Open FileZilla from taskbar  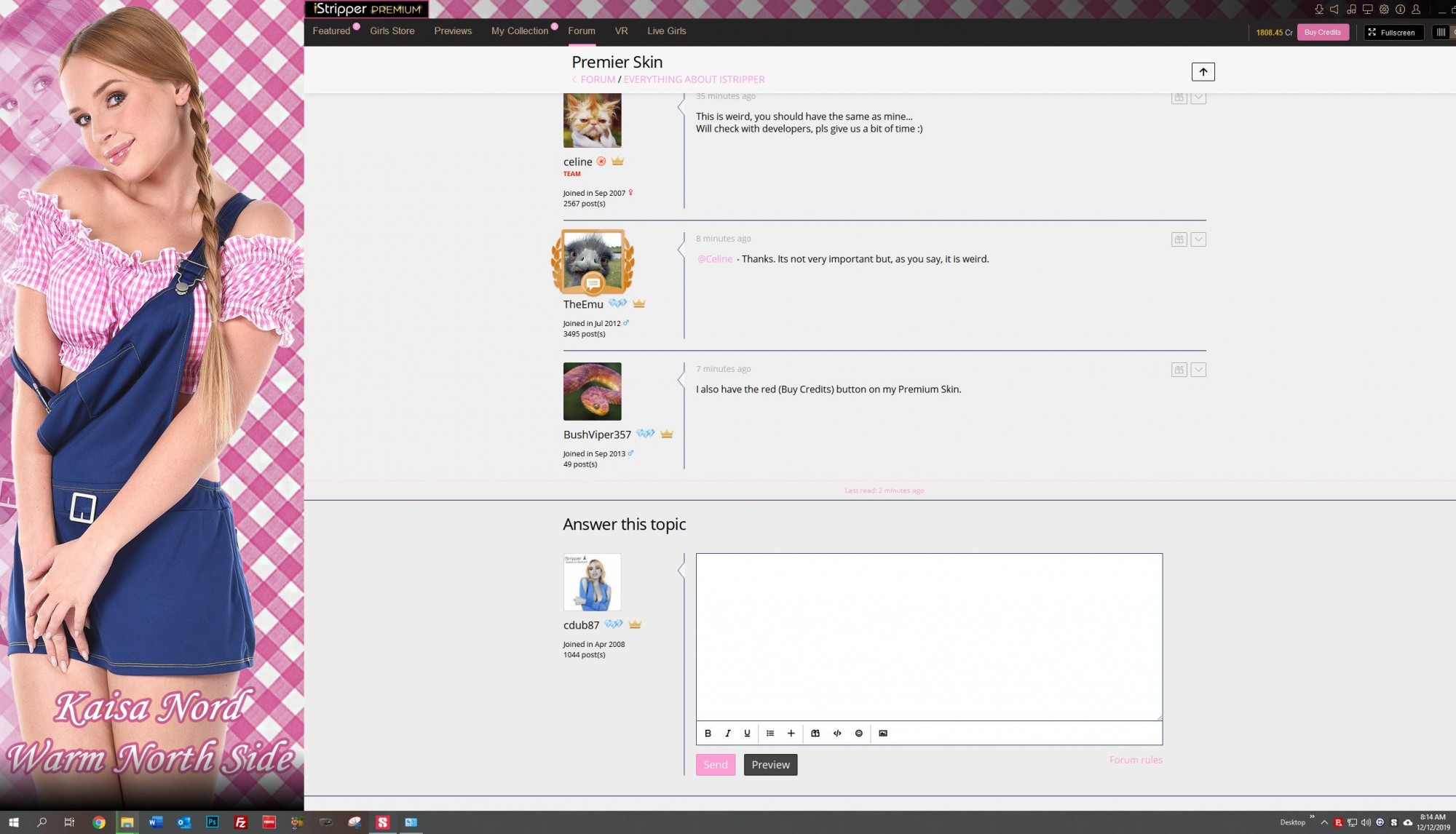click(240, 822)
